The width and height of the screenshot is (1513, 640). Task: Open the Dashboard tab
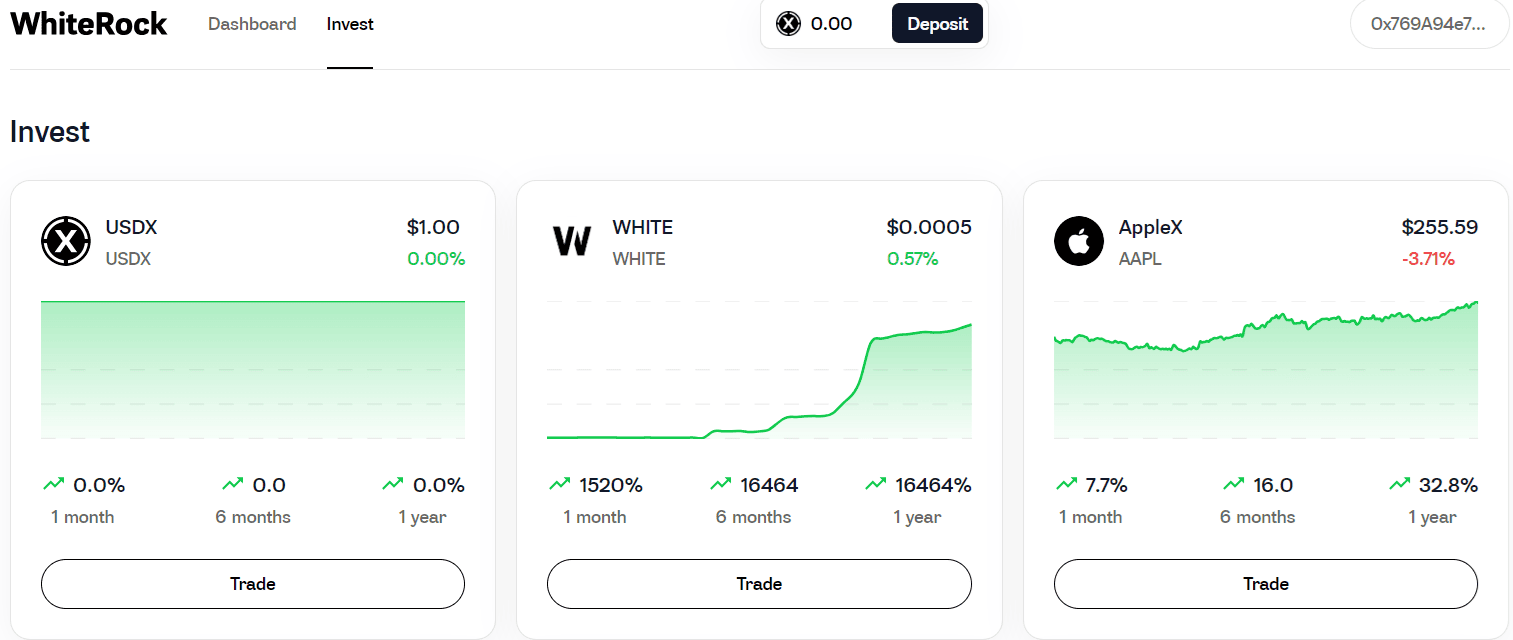[x=252, y=24]
